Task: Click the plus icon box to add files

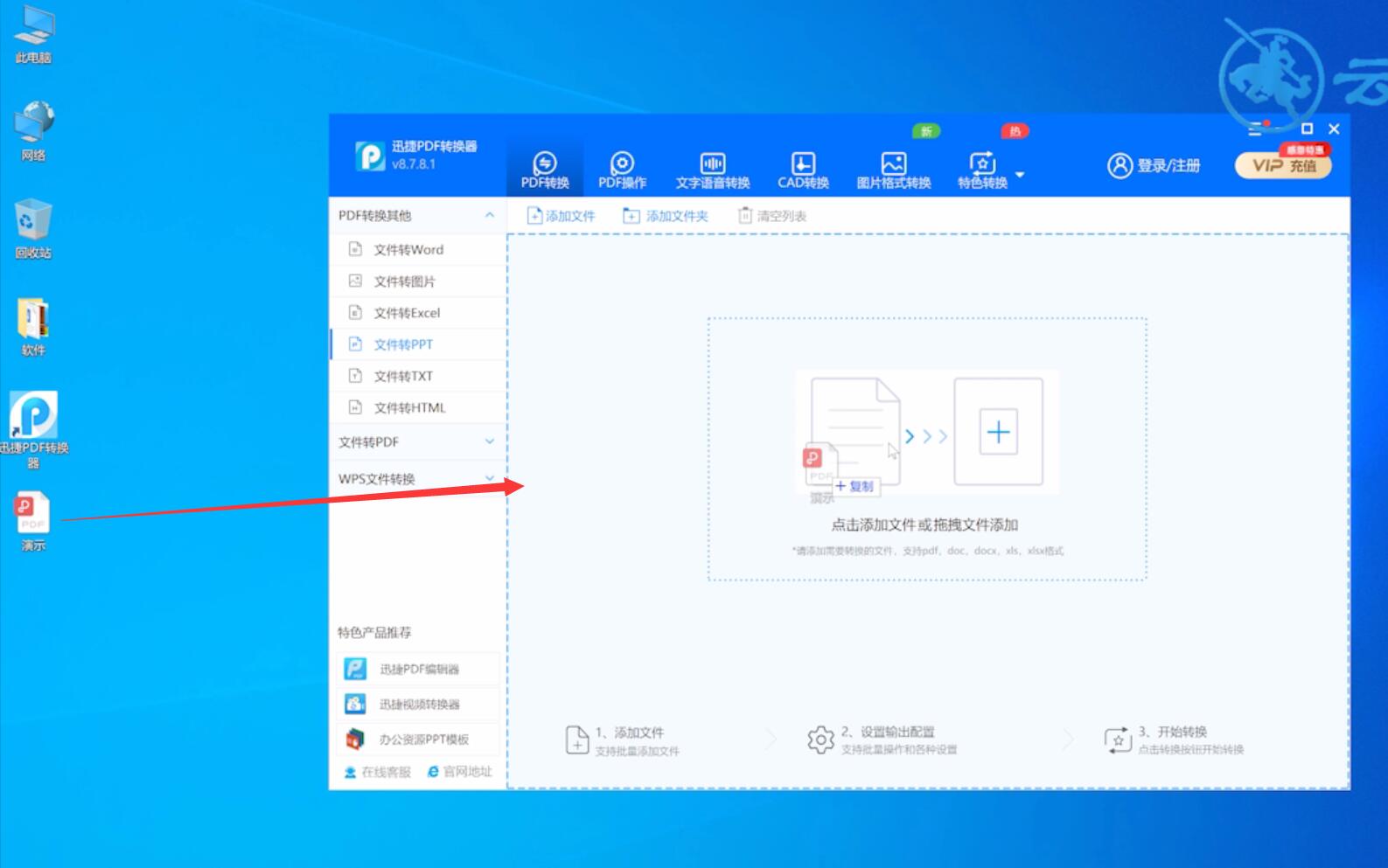Action: coord(998,432)
